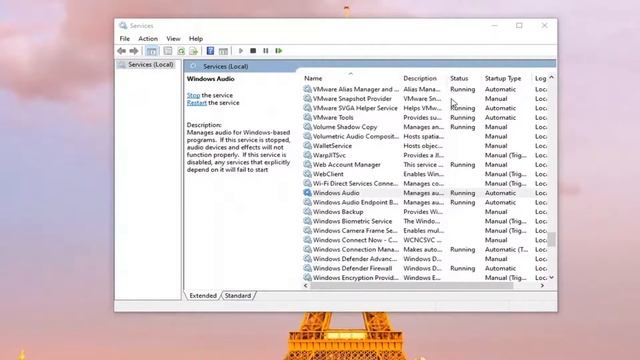Go forward using the toolbar forward arrow
Screen dimensions: 640x360
click(x=134, y=51)
